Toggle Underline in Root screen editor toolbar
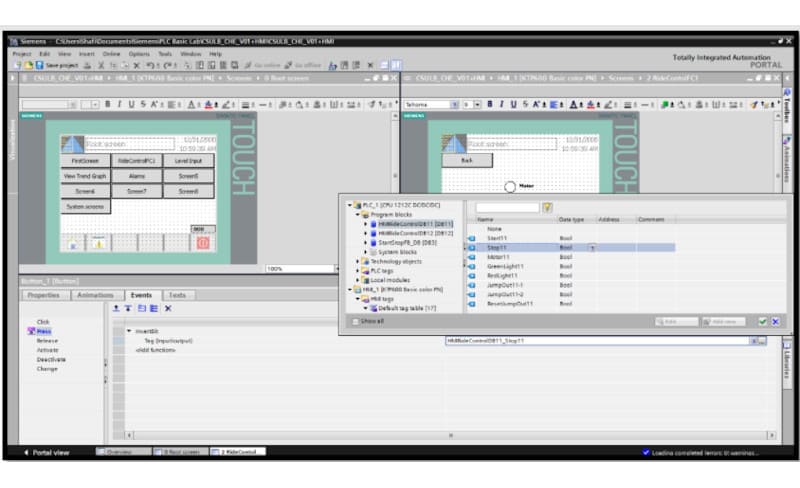 click(x=131, y=104)
